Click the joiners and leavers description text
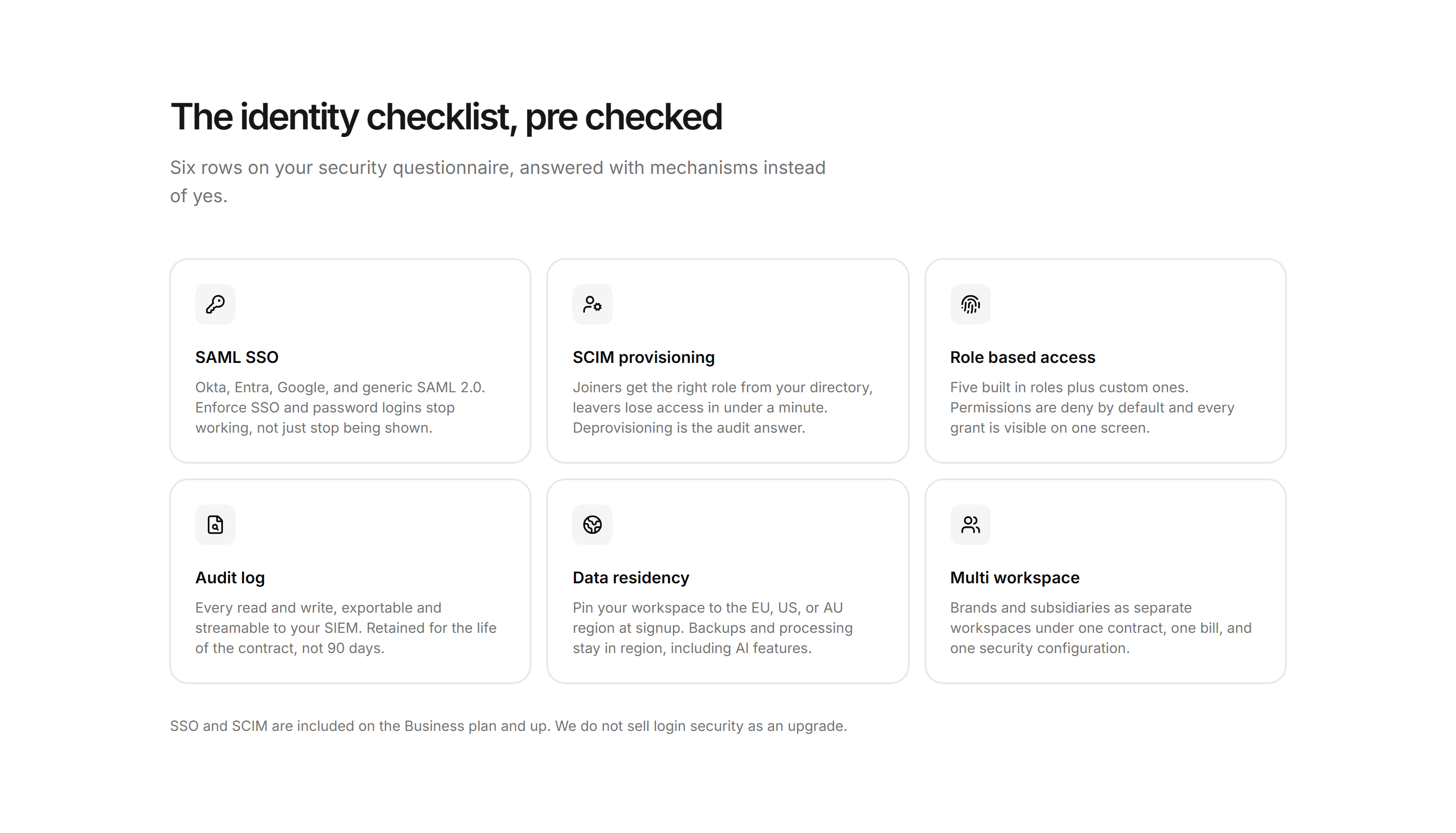 pos(722,407)
